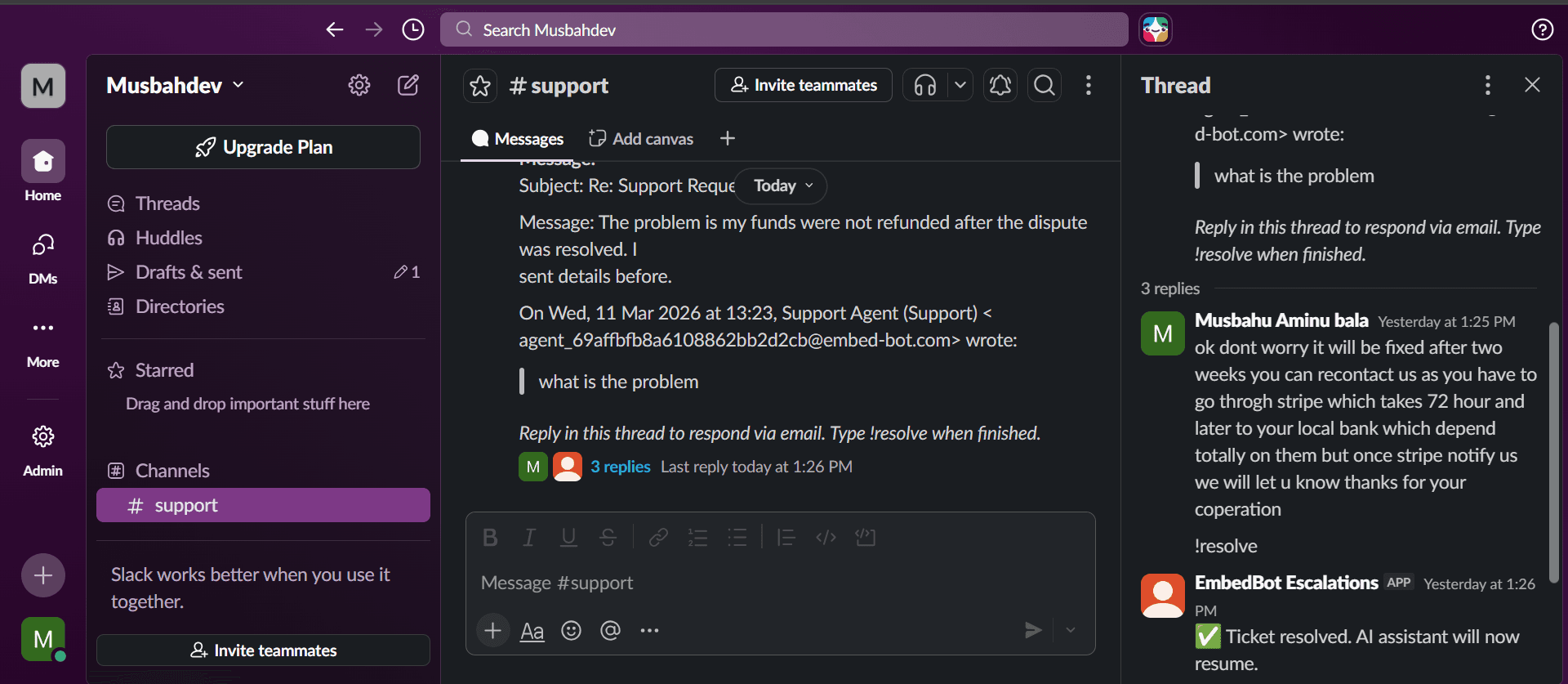
Task: Toggle bold formatting in the message composer
Action: pyautogui.click(x=490, y=537)
